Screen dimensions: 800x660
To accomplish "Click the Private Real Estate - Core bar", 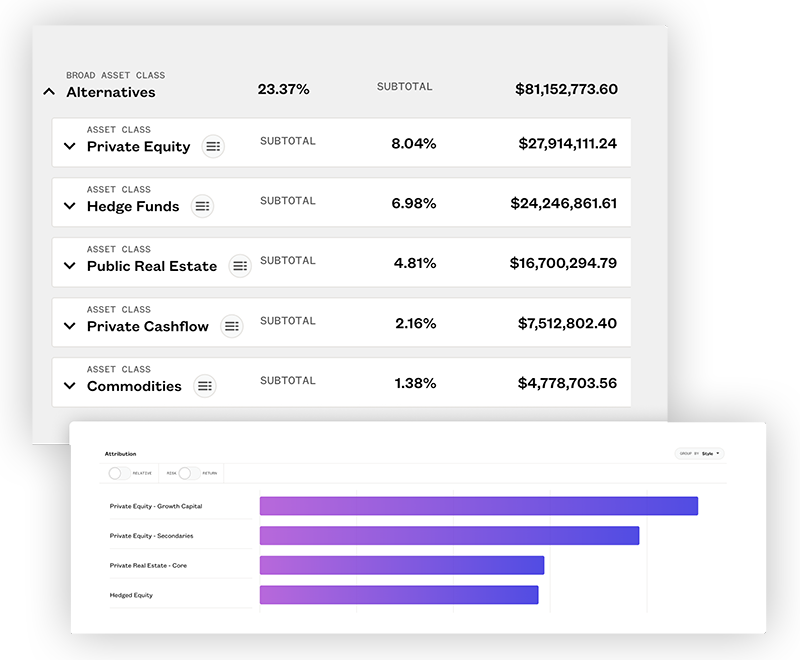I will tap(401, 566).
